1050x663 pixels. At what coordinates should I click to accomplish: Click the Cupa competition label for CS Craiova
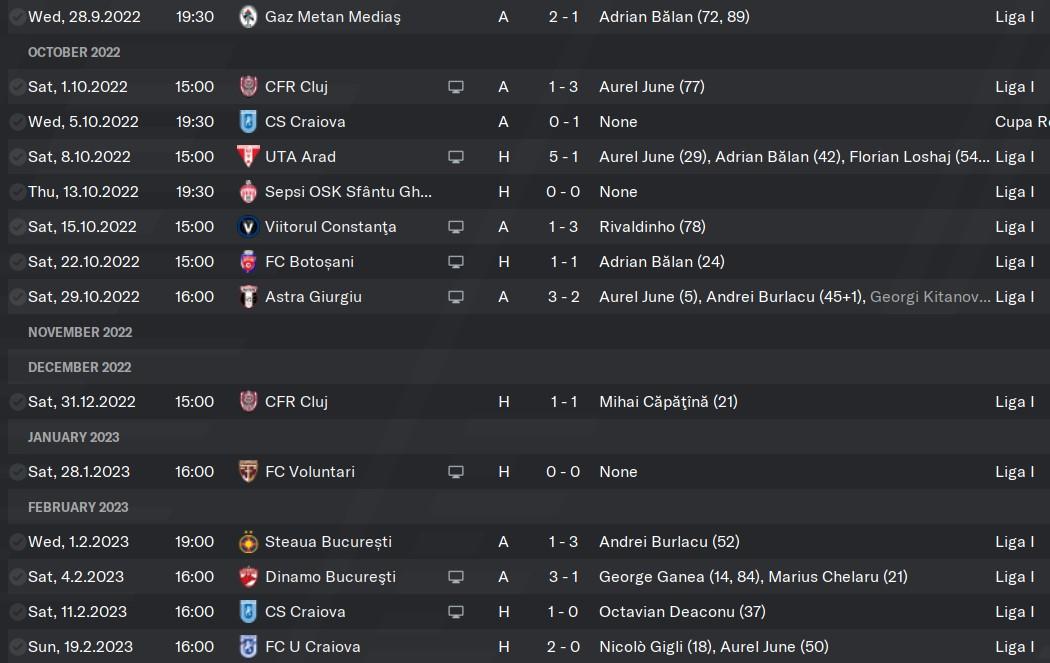[1022, 122]
